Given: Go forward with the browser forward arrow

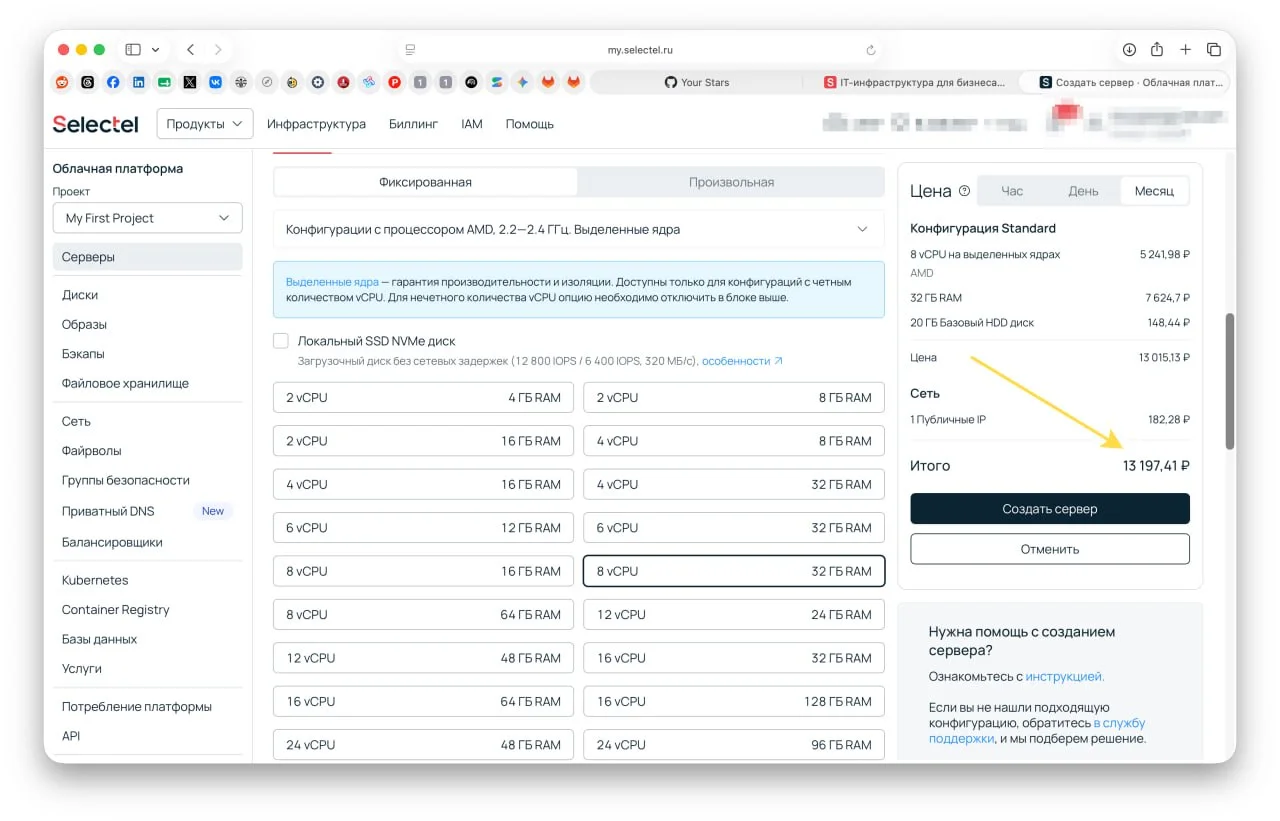Looking at the screenshot, I should 218,49.
